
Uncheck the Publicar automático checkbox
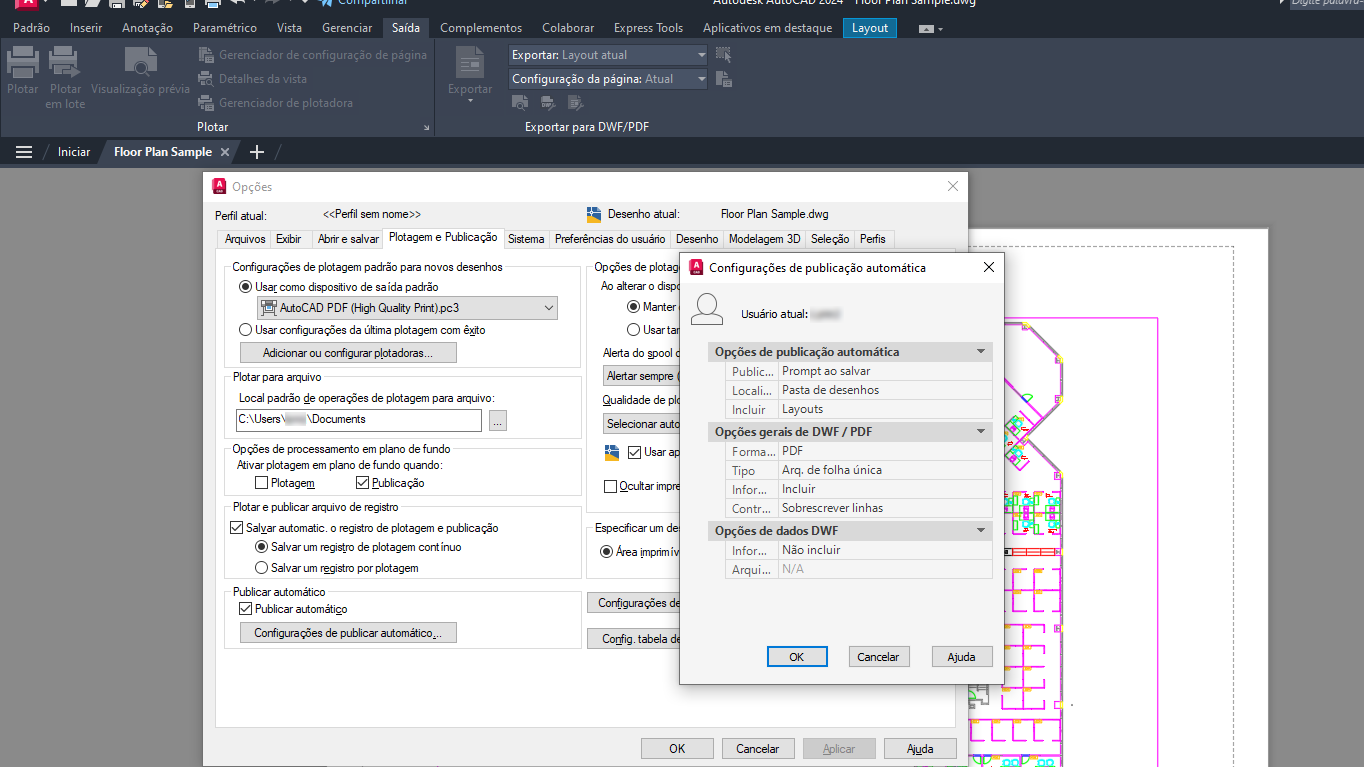[x=245, y=609]
